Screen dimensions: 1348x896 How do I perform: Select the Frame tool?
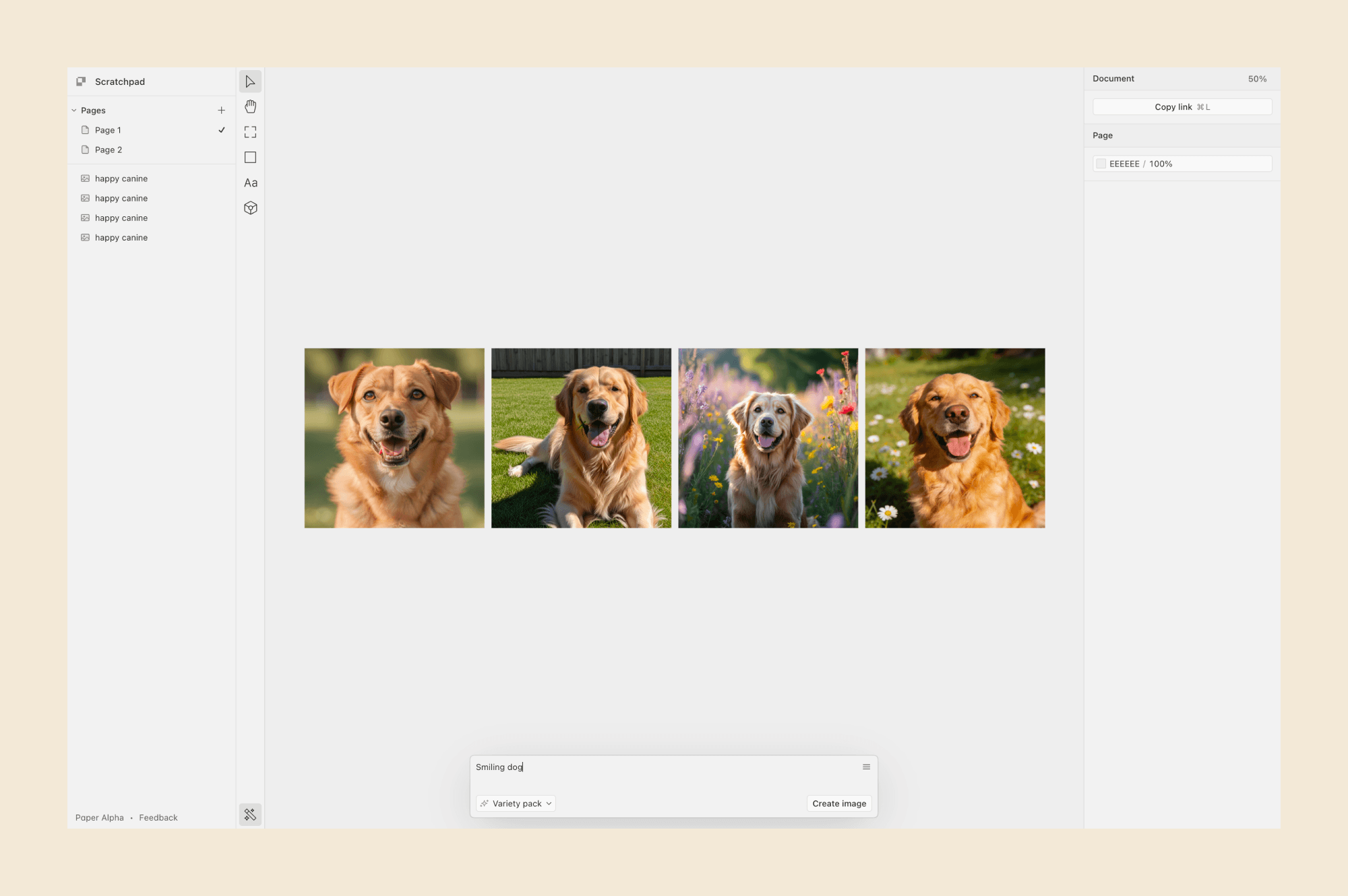point(250,132)
